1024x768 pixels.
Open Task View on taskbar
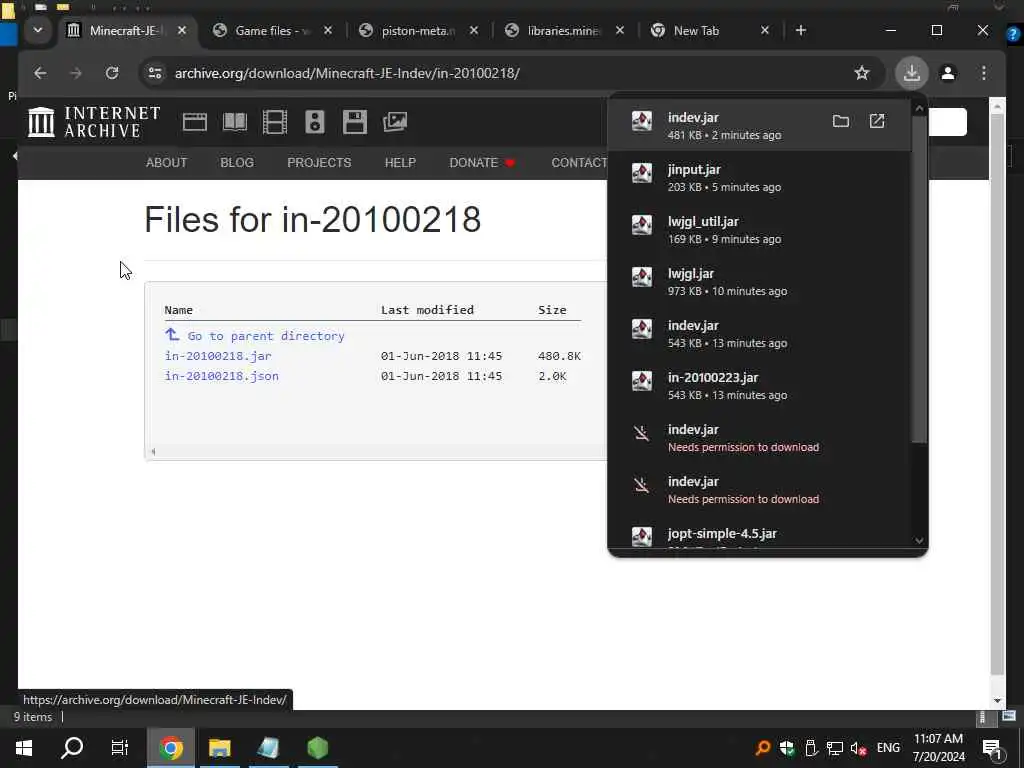pyautogui.click(x=120, y=748)
